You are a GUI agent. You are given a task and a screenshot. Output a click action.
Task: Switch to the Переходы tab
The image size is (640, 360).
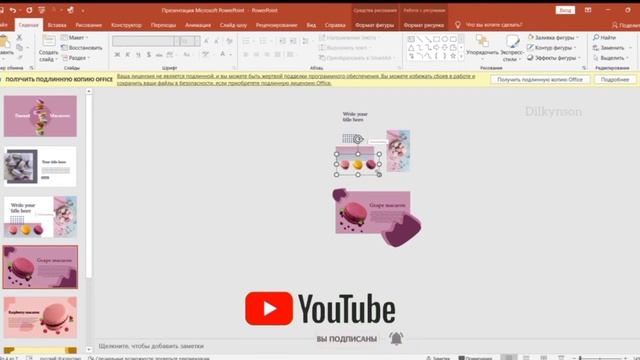click(x=163, y=25)
